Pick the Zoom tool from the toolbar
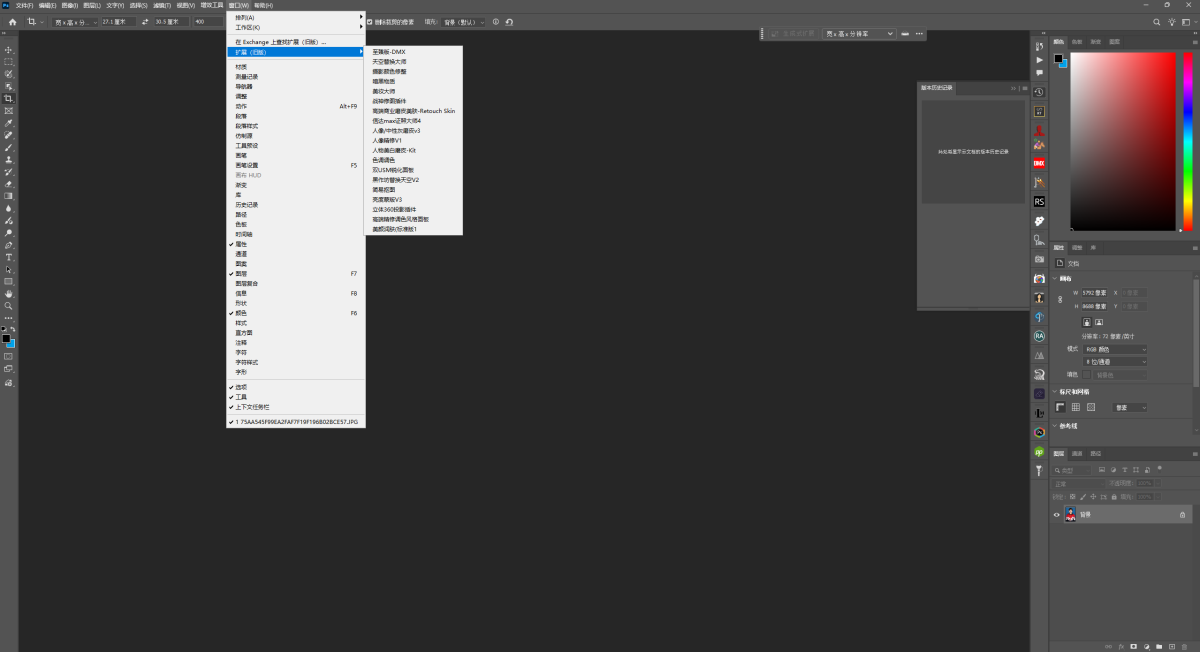This screenshot has width=1200, height=652. 9,306
